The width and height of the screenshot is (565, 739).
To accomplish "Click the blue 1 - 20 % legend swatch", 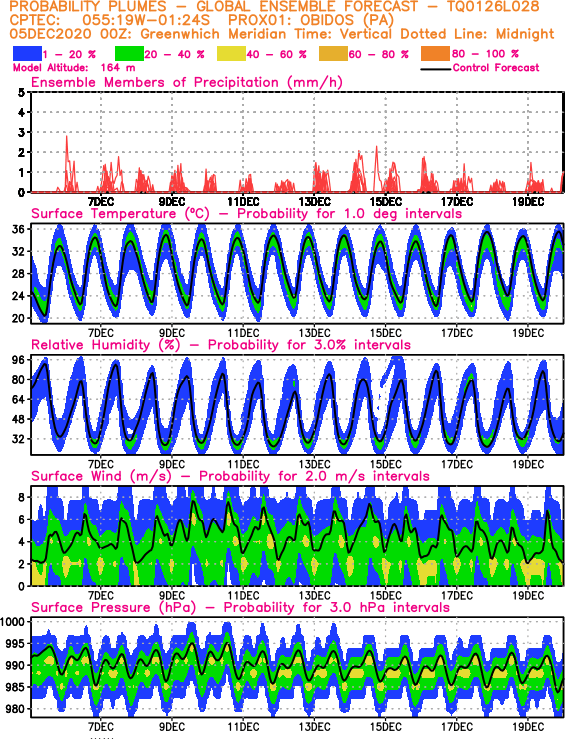I will coord(27,54).
